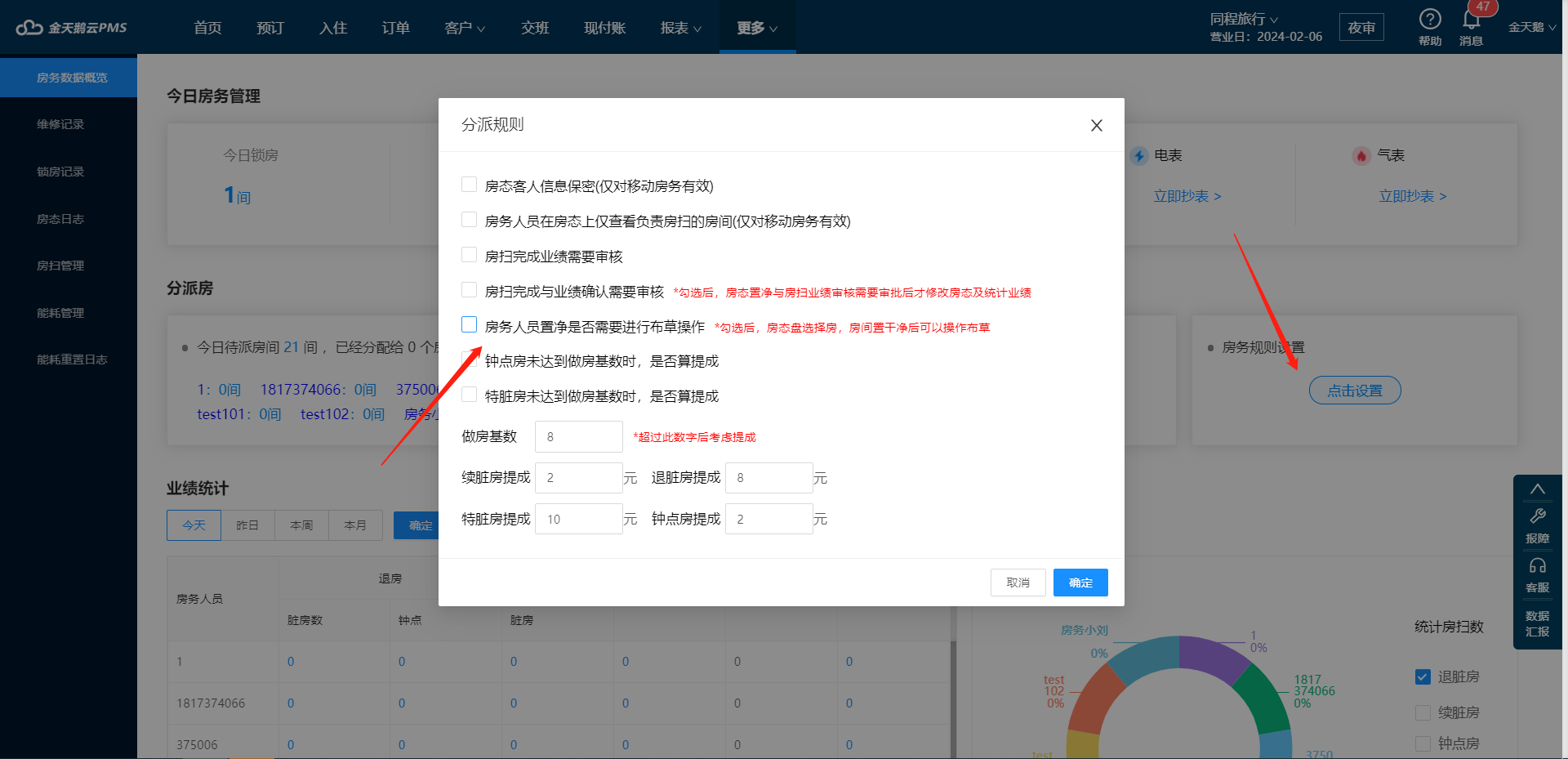
Task: Select the 昨日 period tab
Action: pos(247,525)
